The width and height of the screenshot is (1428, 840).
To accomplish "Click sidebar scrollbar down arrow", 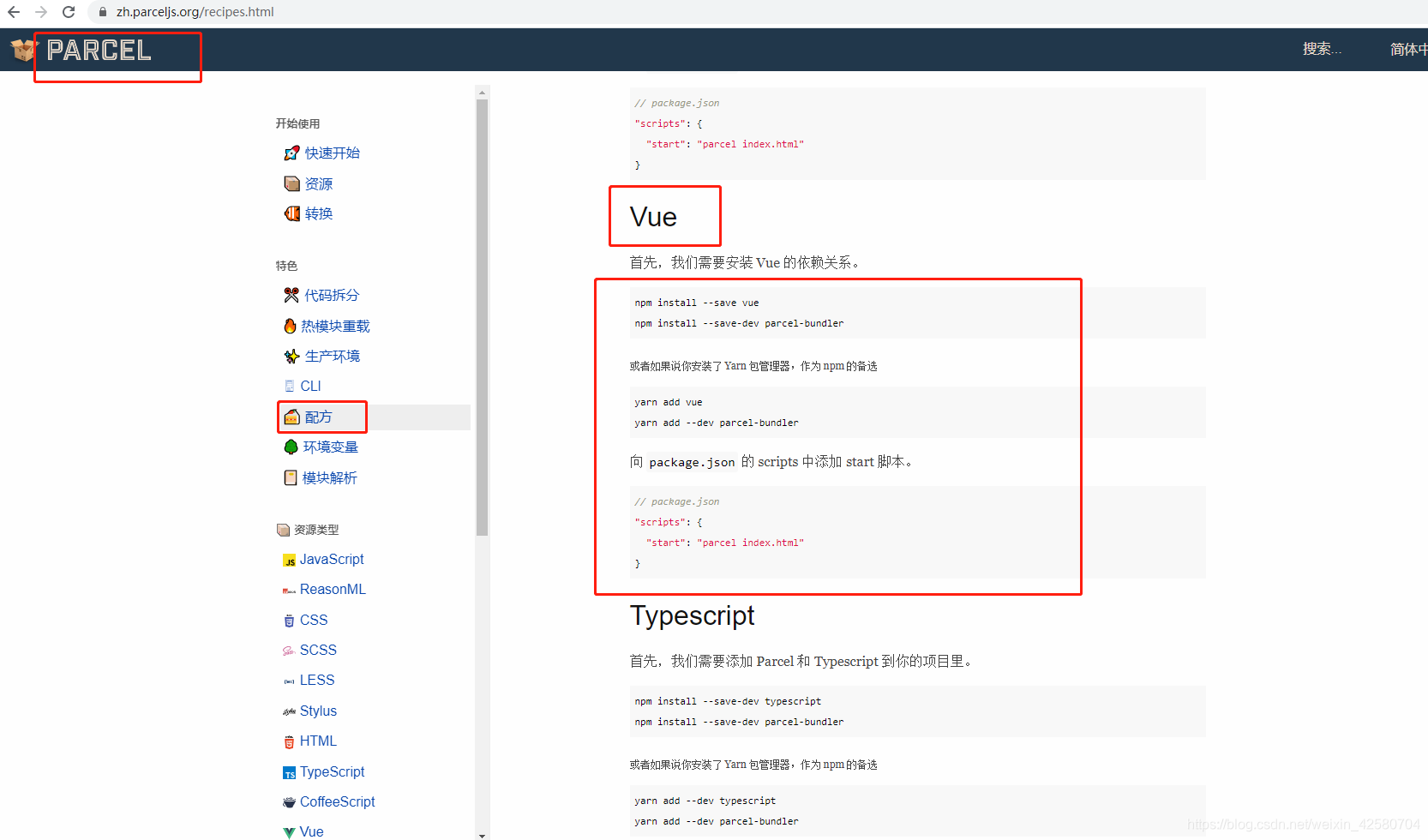I will point(483,835).
